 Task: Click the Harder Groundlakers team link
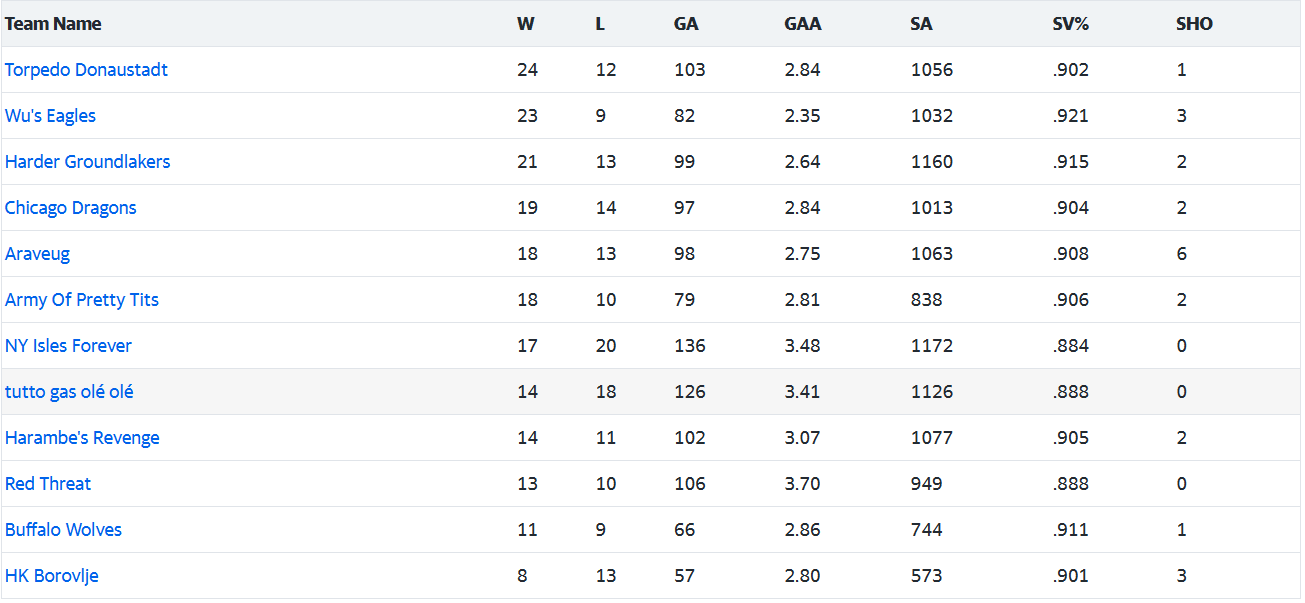(x=87, y=162)
